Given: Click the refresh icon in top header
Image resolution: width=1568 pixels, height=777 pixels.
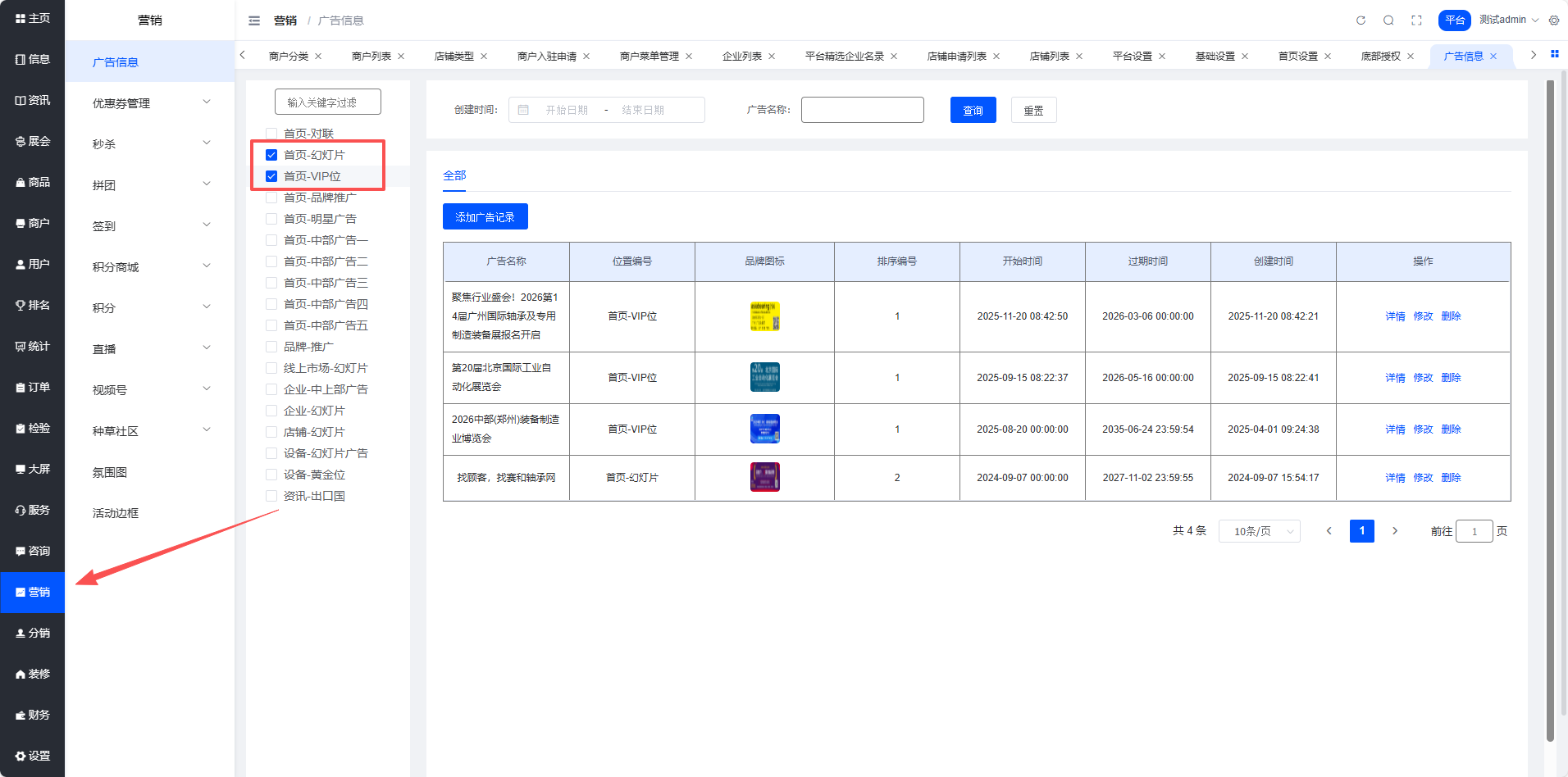Looking at the screenshot, I should (x=1361, y=20).
